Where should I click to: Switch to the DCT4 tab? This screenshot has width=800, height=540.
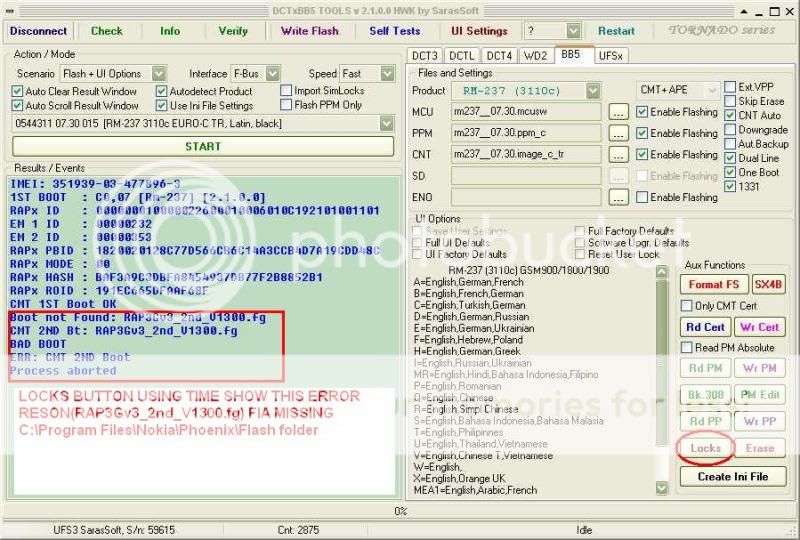pyautogui.click(x=499, y=56)
